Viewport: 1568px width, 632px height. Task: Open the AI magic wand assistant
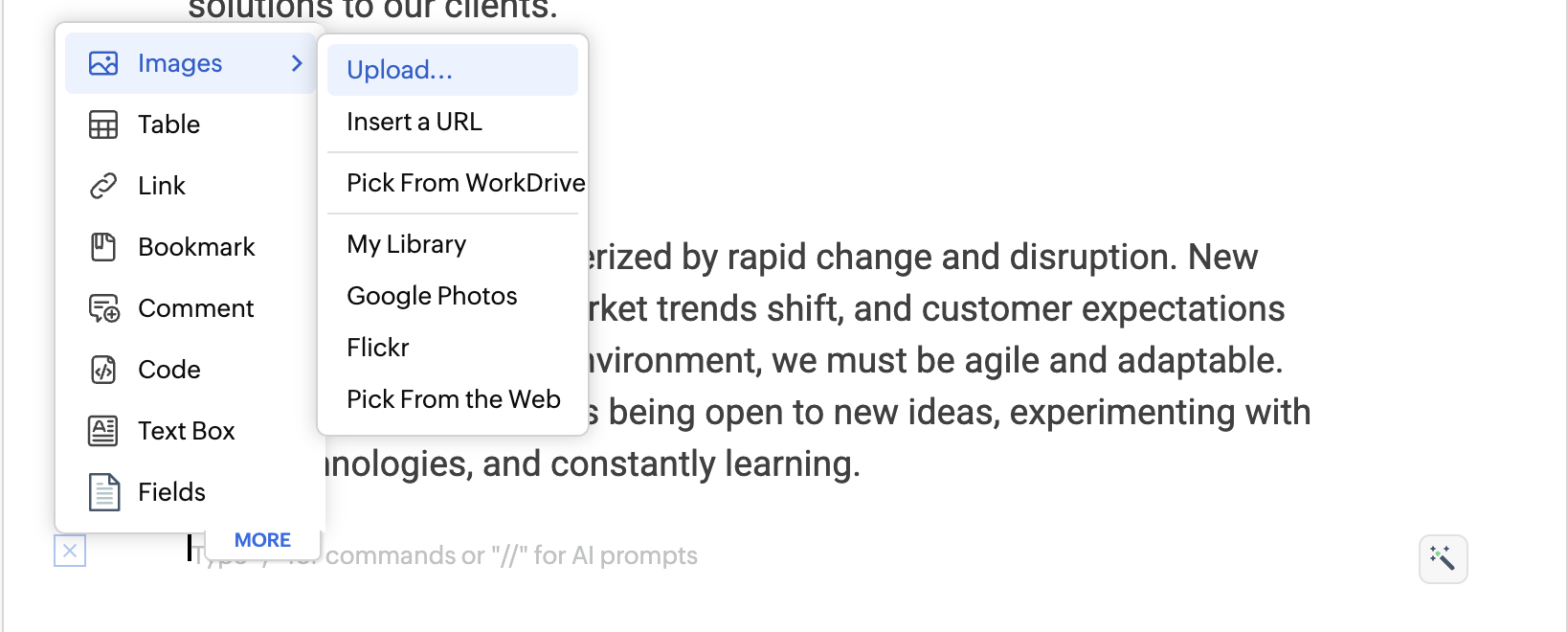point(1443,558)
